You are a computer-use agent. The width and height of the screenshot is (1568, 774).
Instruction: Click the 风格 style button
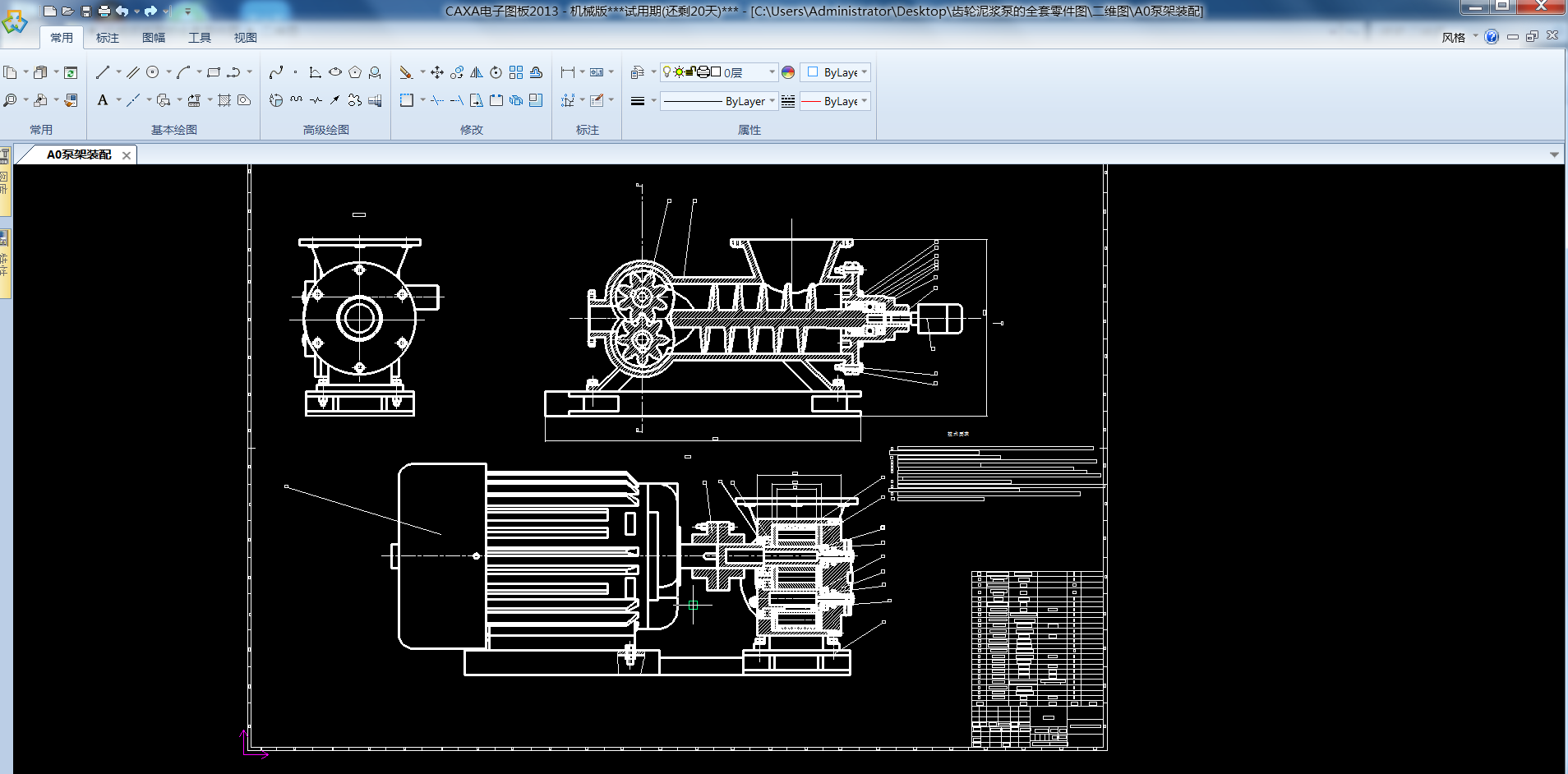[1453, 37]
